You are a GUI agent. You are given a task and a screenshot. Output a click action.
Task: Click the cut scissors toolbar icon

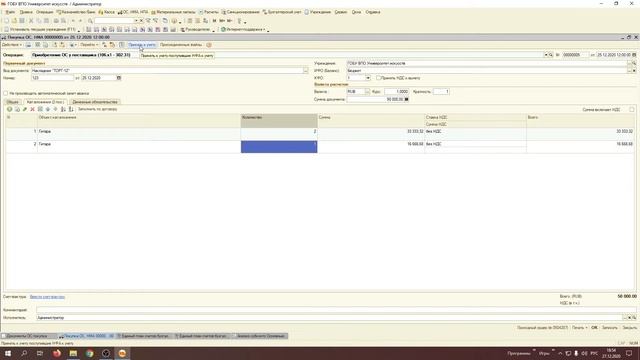(x=31, y=21)
